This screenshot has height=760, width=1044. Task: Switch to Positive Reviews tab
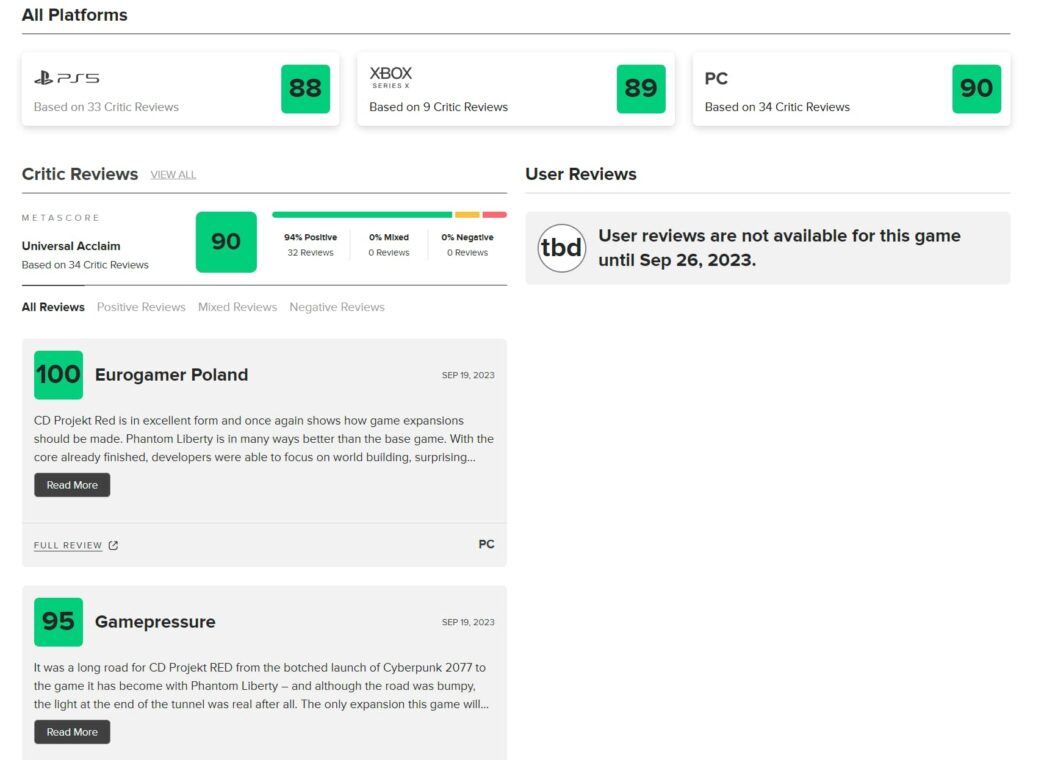[x=141, y=307]
